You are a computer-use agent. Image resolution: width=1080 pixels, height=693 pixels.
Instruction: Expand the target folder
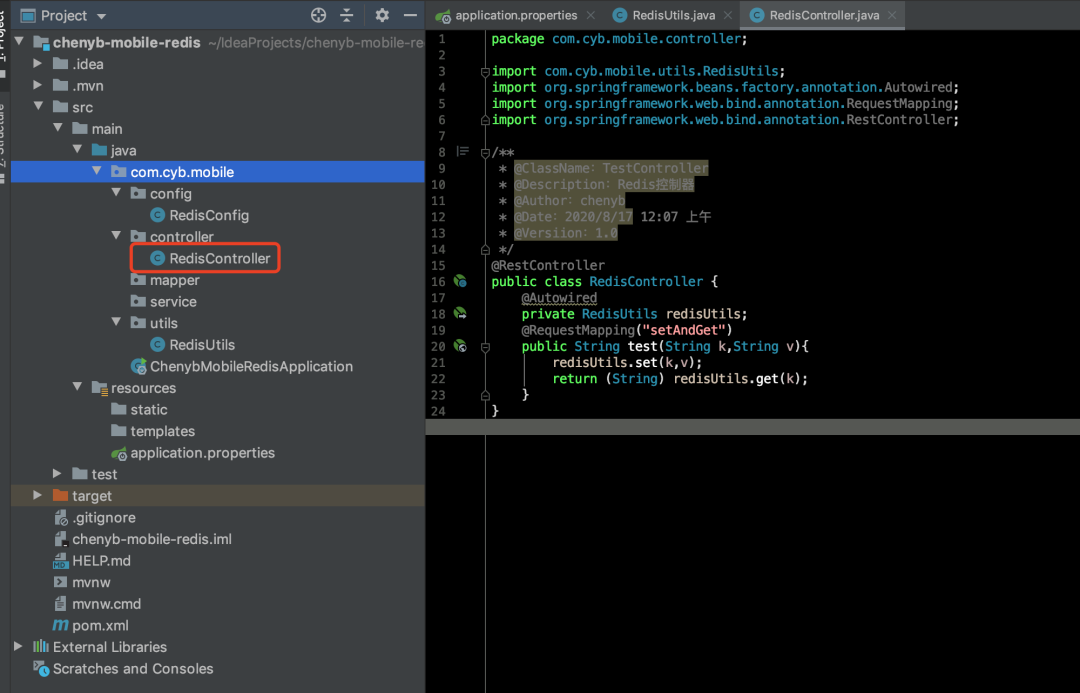point(38,496)
